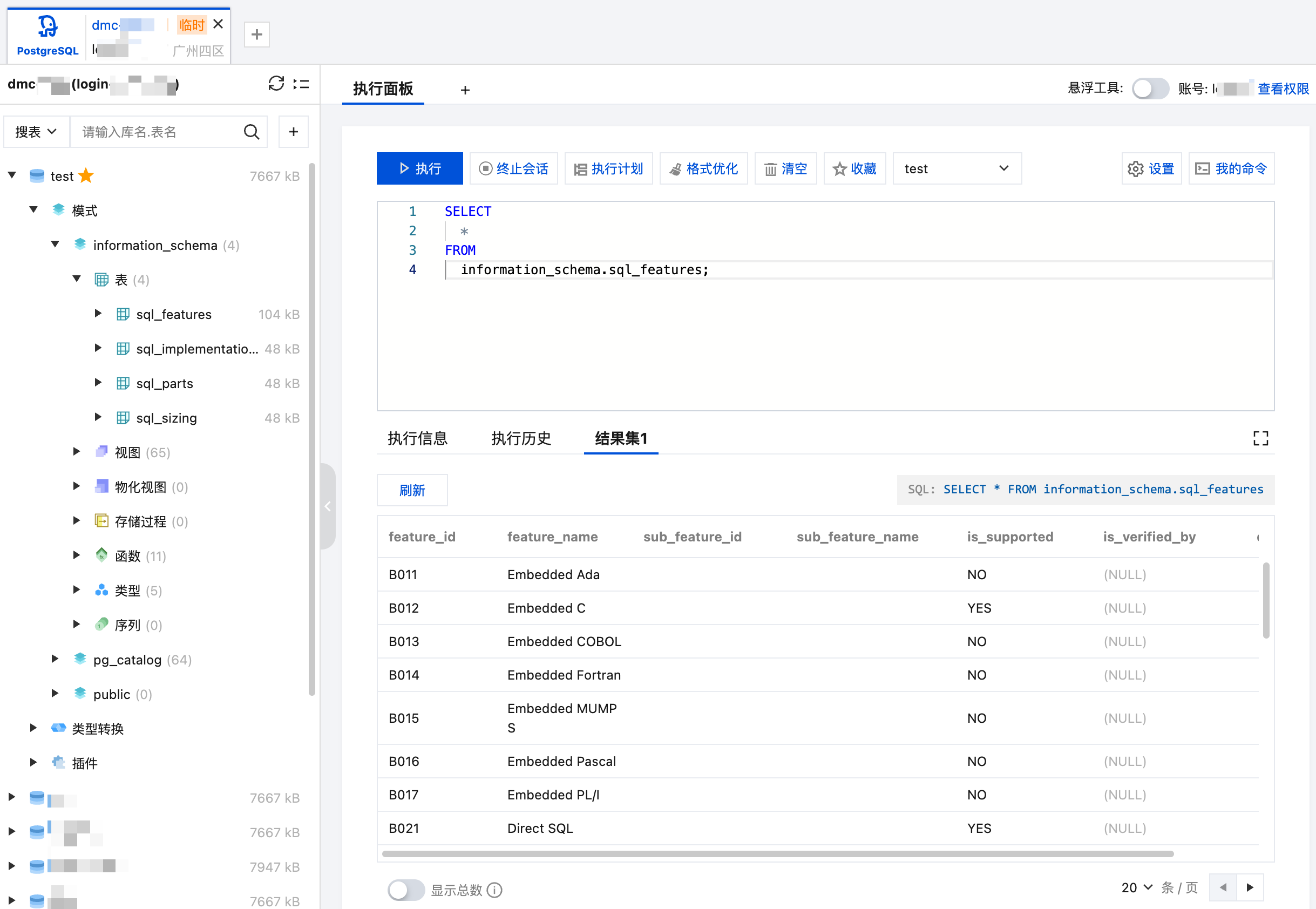Click the collapse tree list icon
This screenshot has height=909, width=1316.
301,84
